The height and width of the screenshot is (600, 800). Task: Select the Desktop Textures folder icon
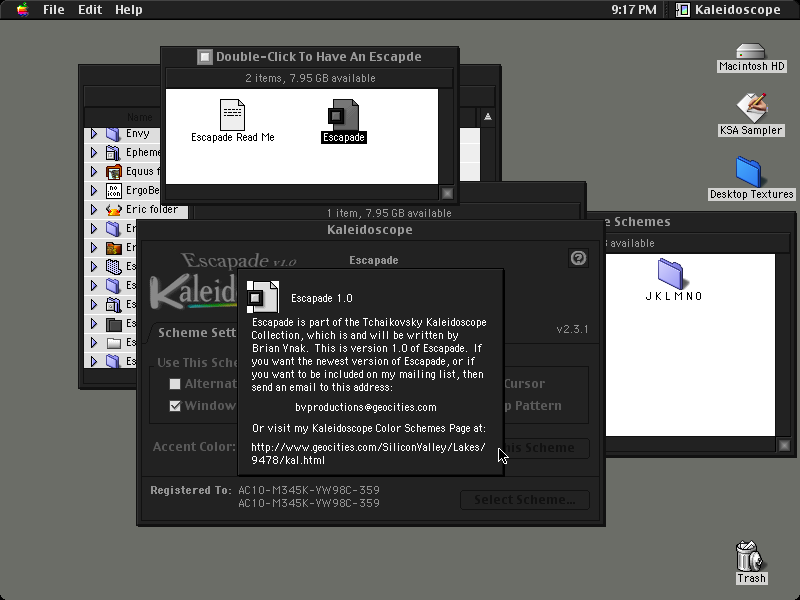[x=748, y=172]
